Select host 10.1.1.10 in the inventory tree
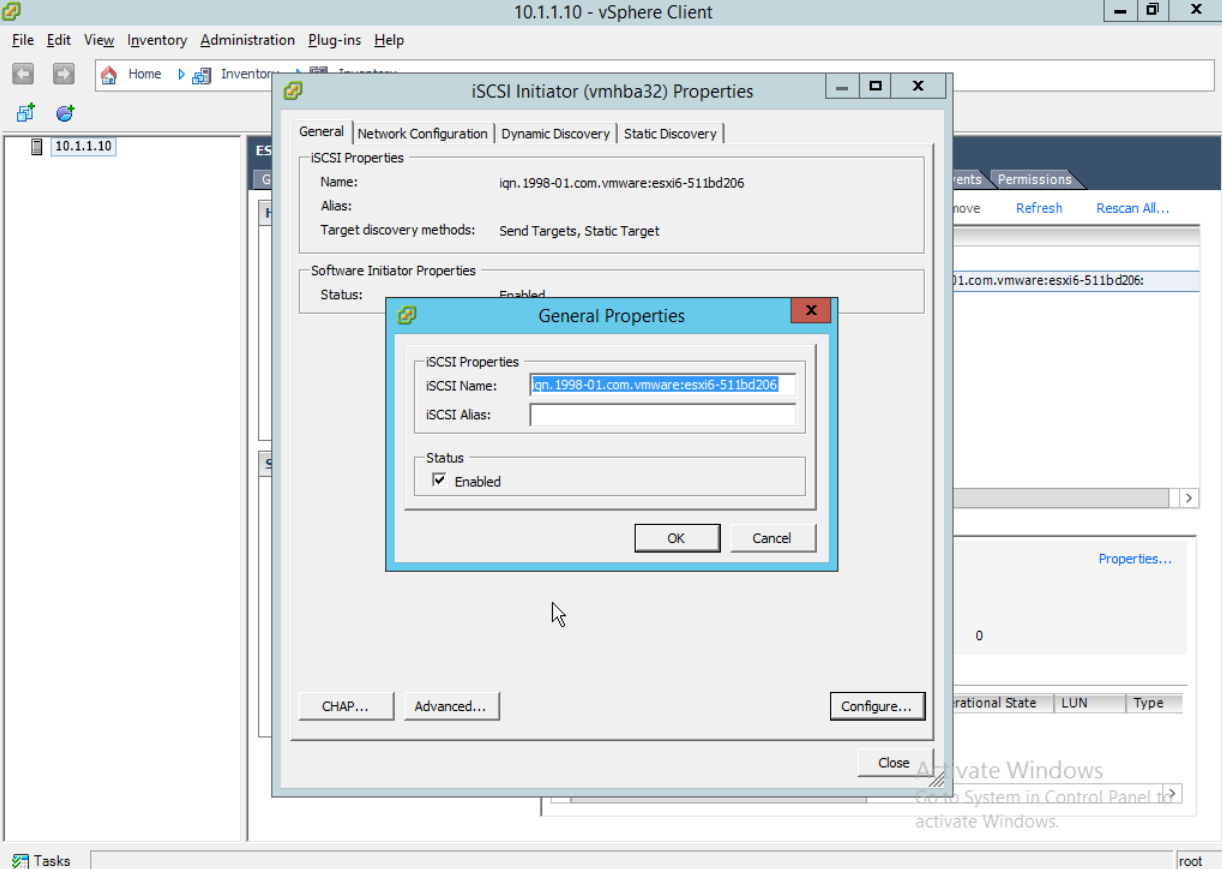This screenshot has height=869, width=1222. click(x=81, y=146)
